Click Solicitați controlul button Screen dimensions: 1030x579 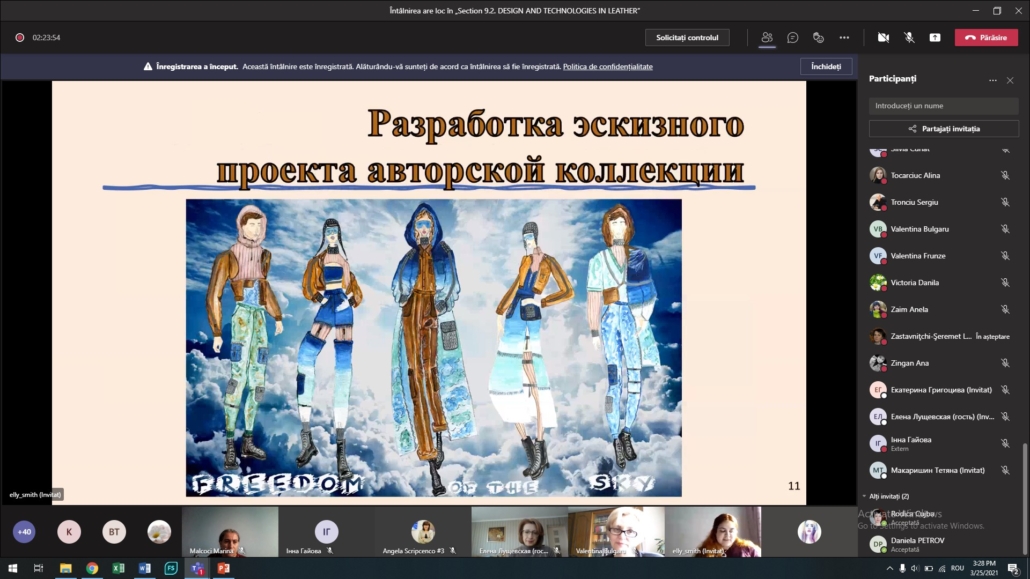tap(687, 37)
